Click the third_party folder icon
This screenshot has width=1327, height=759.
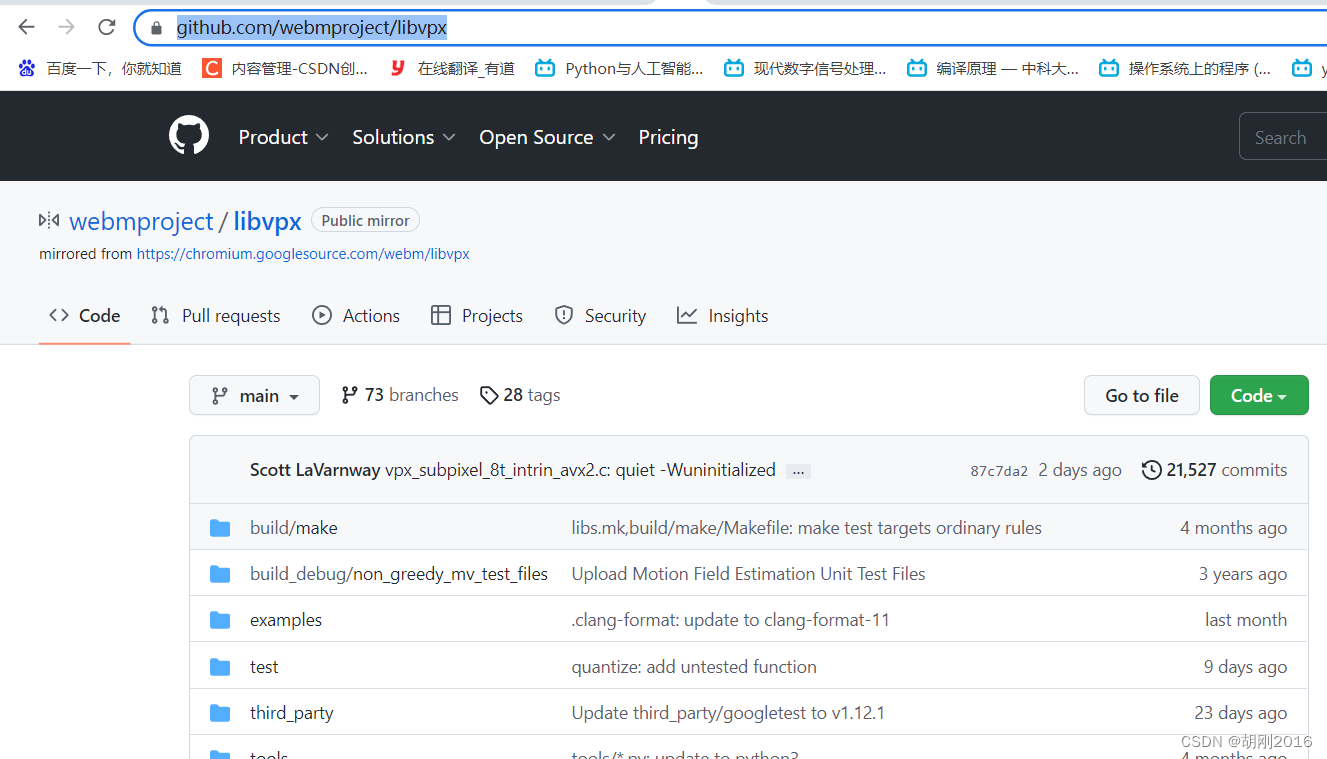pos(220,713)
